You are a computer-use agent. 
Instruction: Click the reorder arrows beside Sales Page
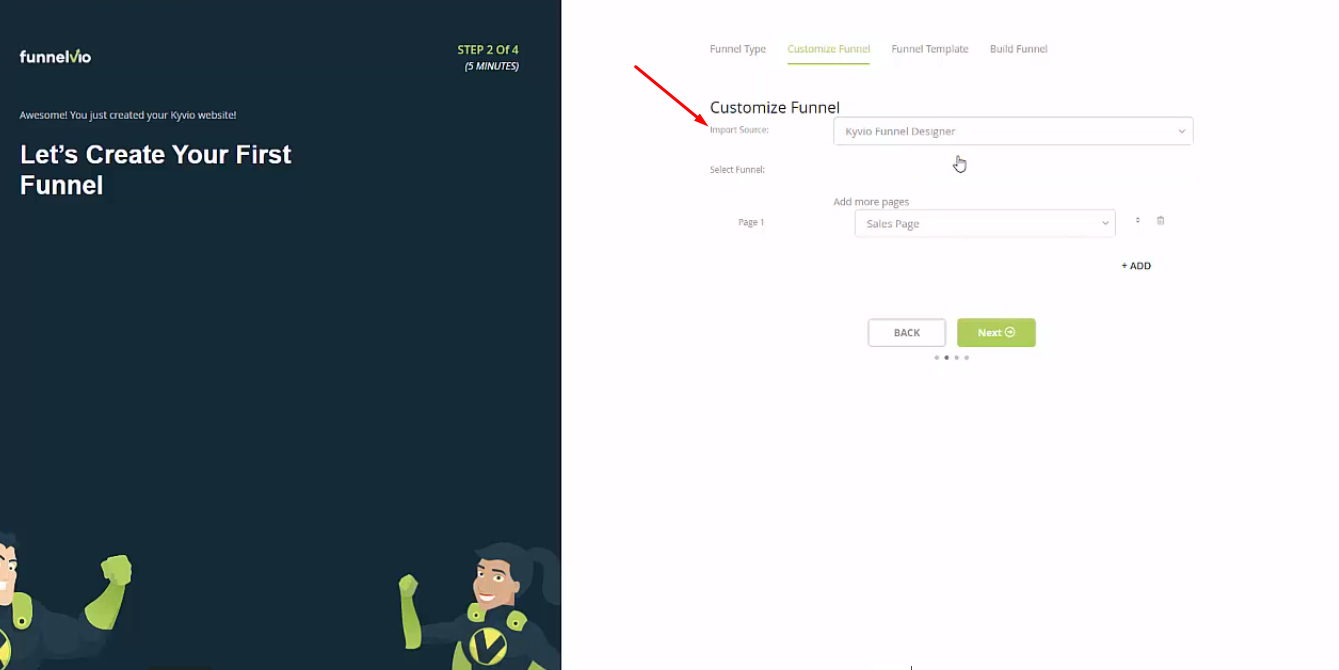[1137, 220]
